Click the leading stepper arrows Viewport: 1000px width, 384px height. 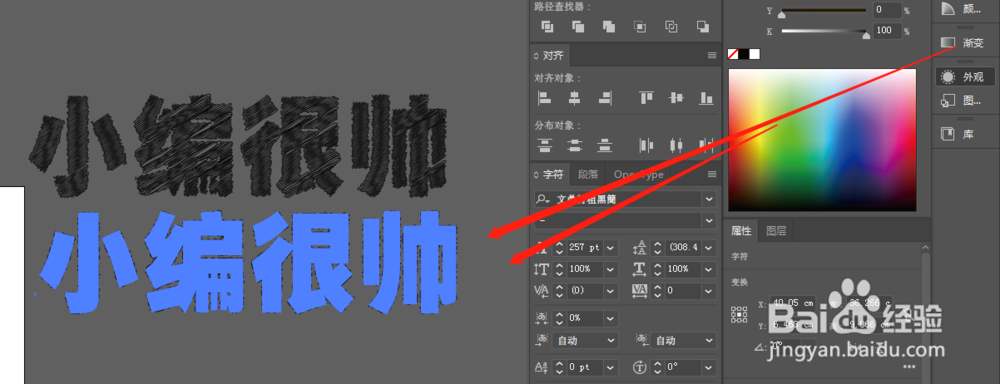click(658, 247)
